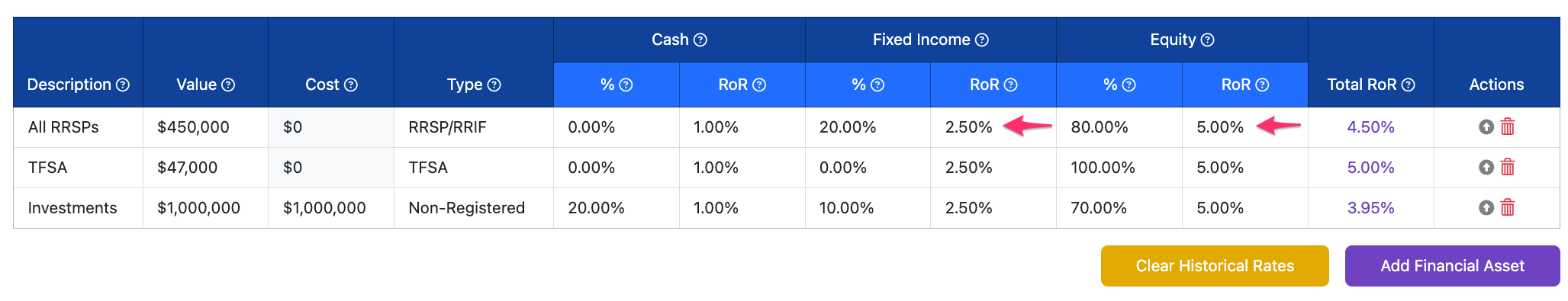Click up arrow icon for All RRSPs row
The height and width of the screenshot is (301, 1568).
tap(1486, 127)
